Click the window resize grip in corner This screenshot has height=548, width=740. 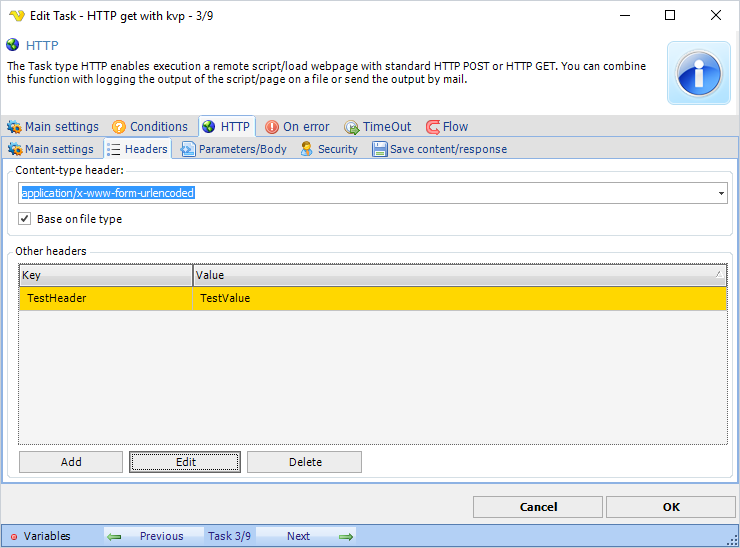click(x=732, y=541)
